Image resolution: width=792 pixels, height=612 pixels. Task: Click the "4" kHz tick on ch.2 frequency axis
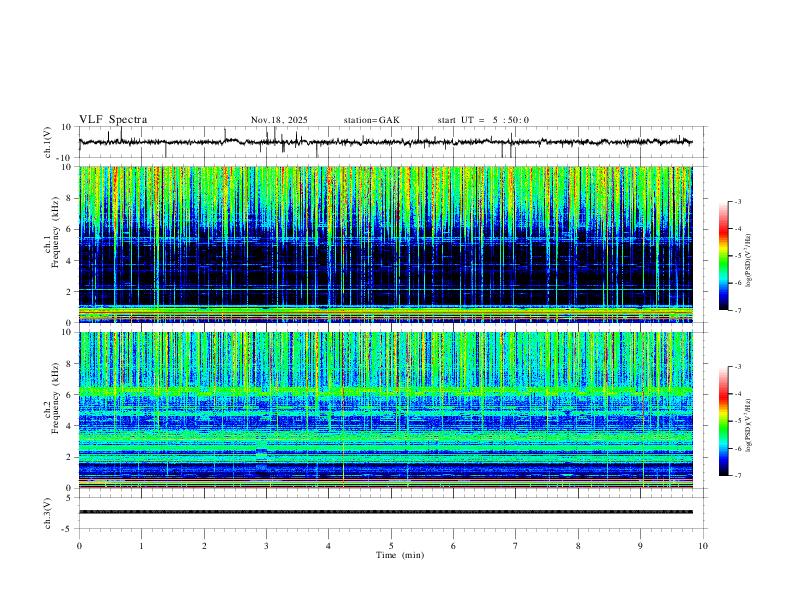70,426
